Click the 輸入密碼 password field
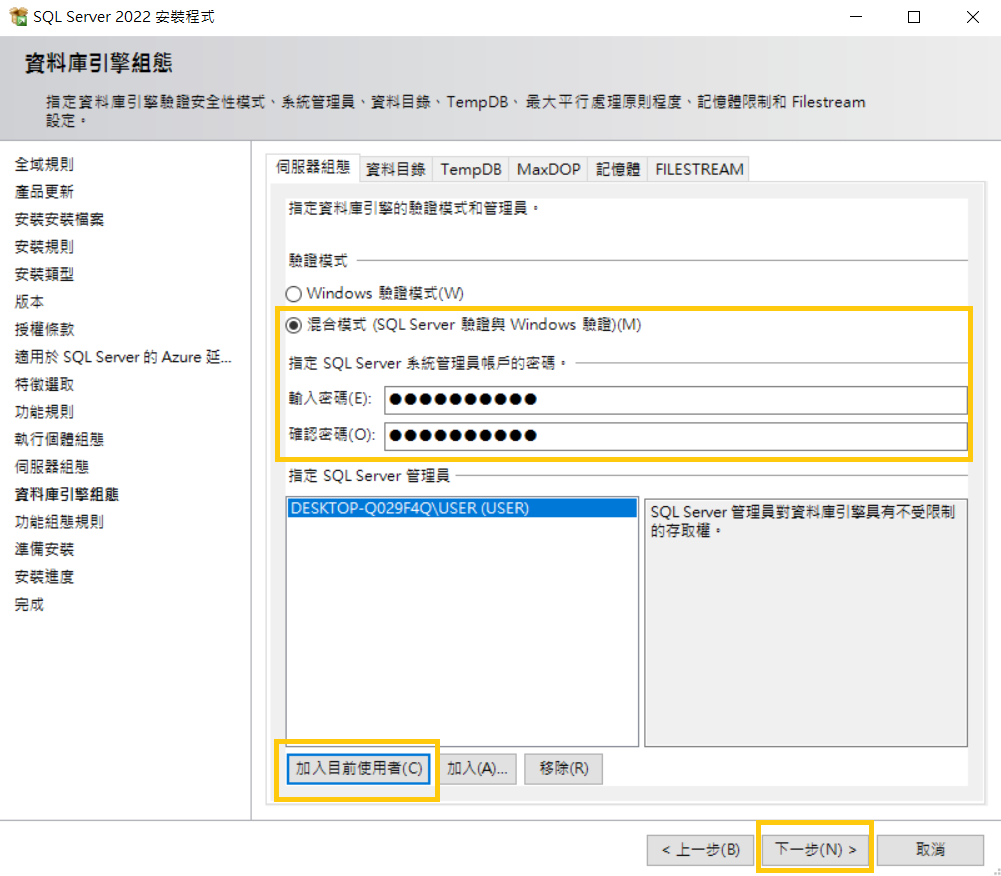Image resolution: width=1001 pixels, height=876 pixels. (x=675, y=400)
